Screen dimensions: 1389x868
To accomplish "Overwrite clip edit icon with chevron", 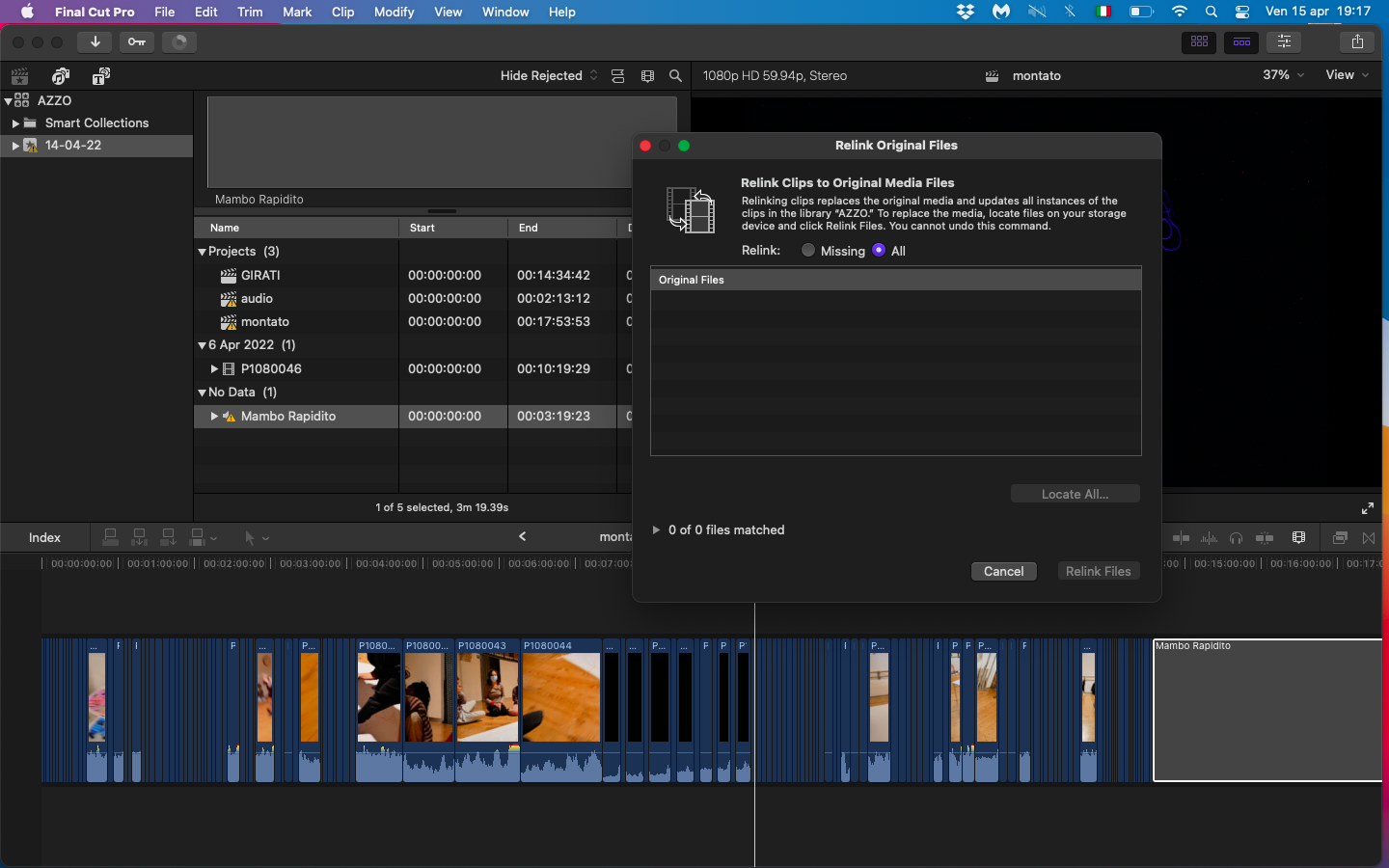I will 204,537.
